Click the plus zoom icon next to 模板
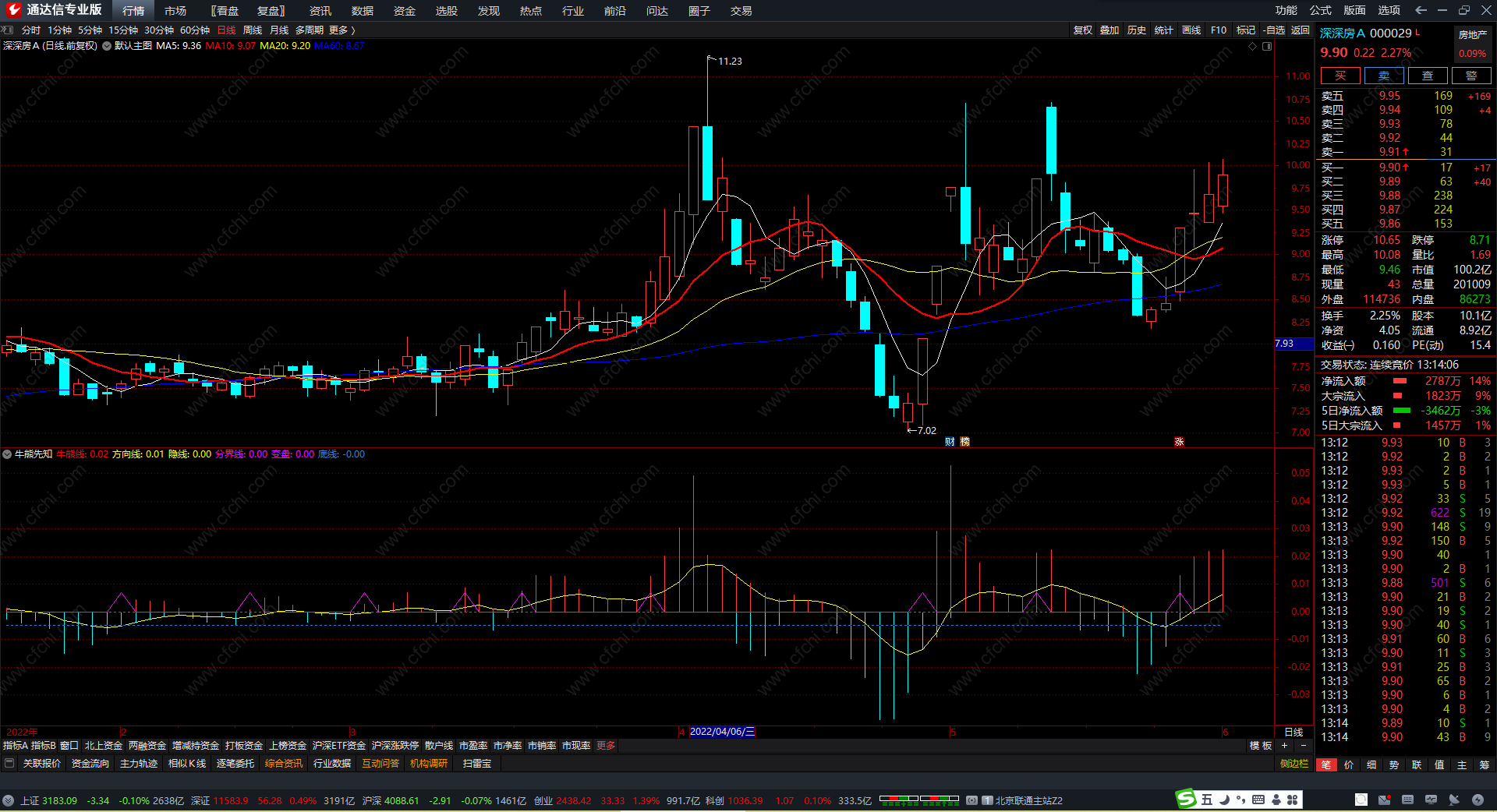The width and height of the screenshot is (1497, 812). click(1284, 746)
